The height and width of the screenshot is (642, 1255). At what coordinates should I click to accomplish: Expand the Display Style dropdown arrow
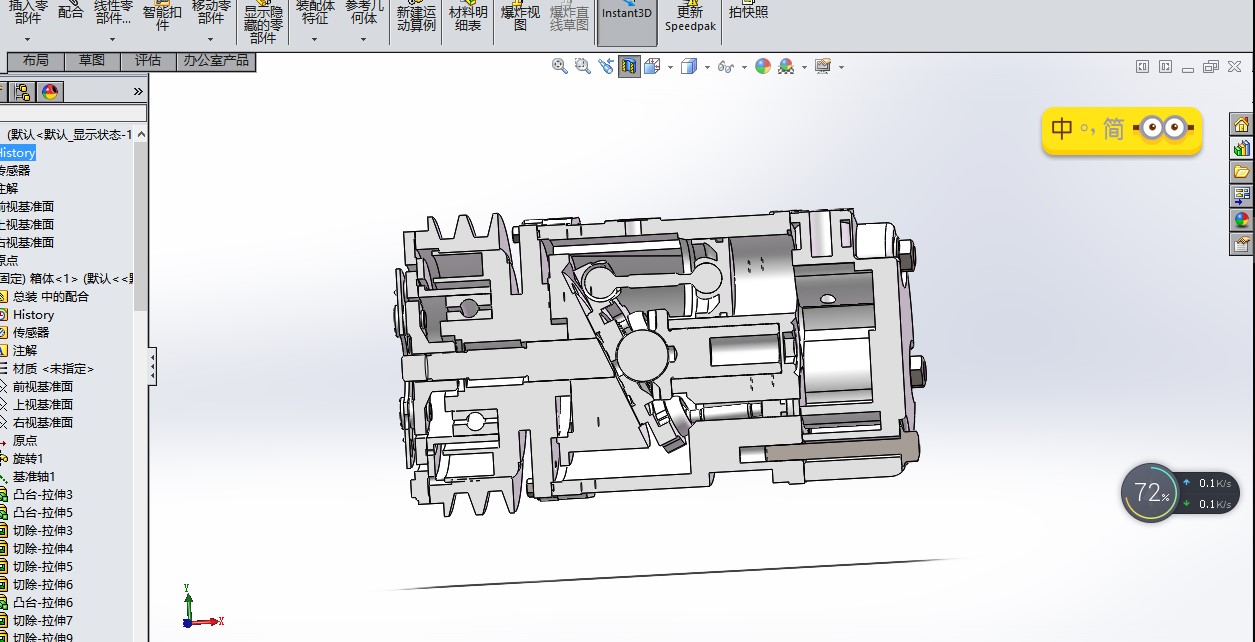click(706, 68)
